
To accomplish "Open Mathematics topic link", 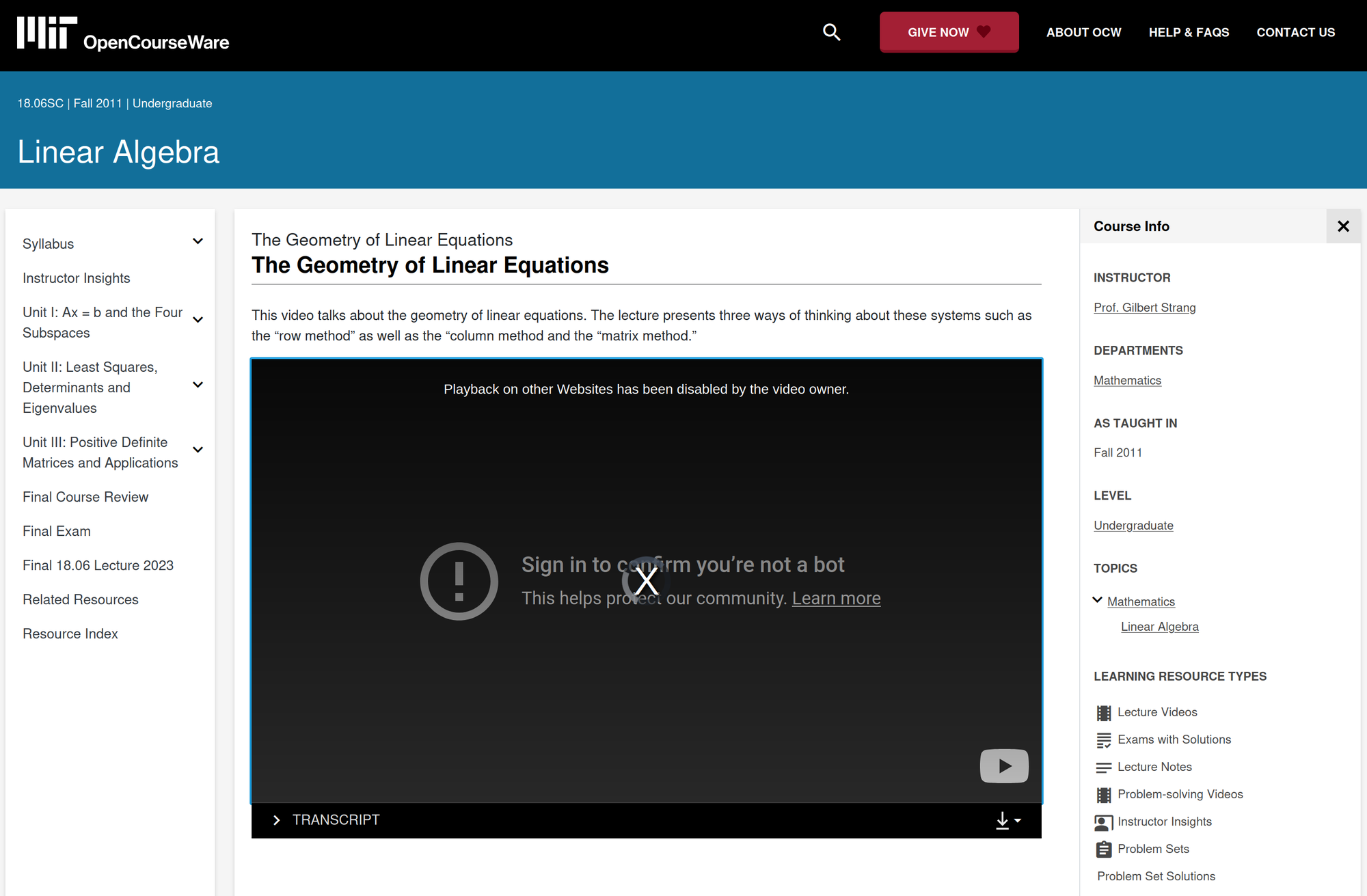I will point(1141,601).
